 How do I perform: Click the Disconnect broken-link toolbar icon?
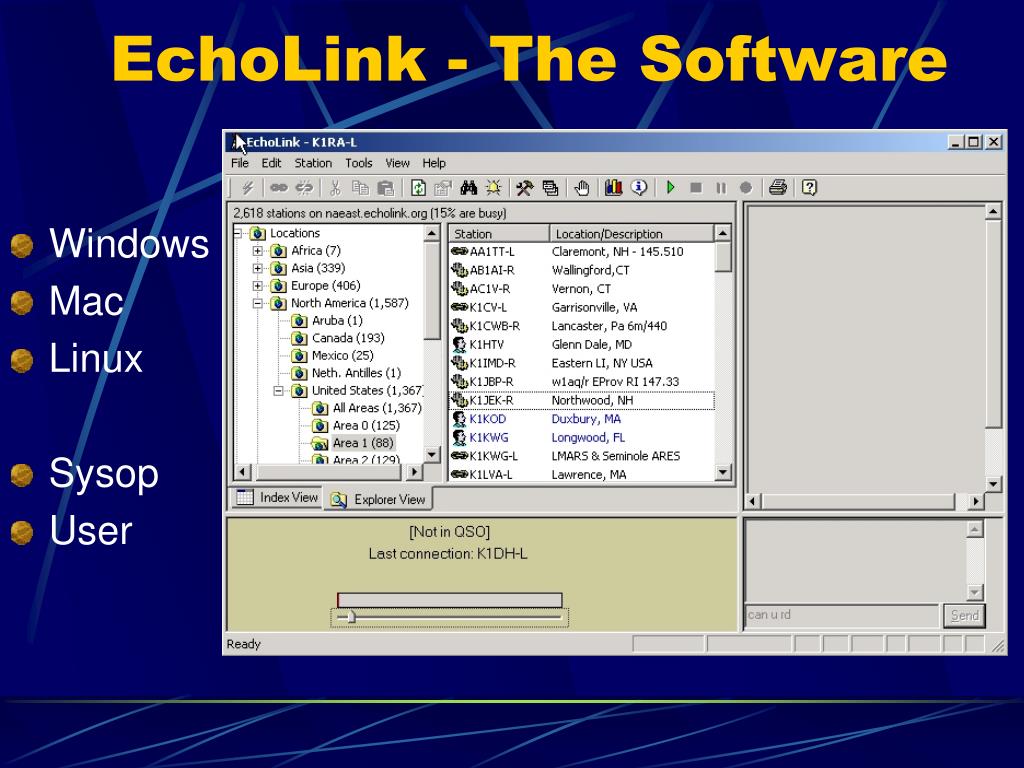pos(304,188)
